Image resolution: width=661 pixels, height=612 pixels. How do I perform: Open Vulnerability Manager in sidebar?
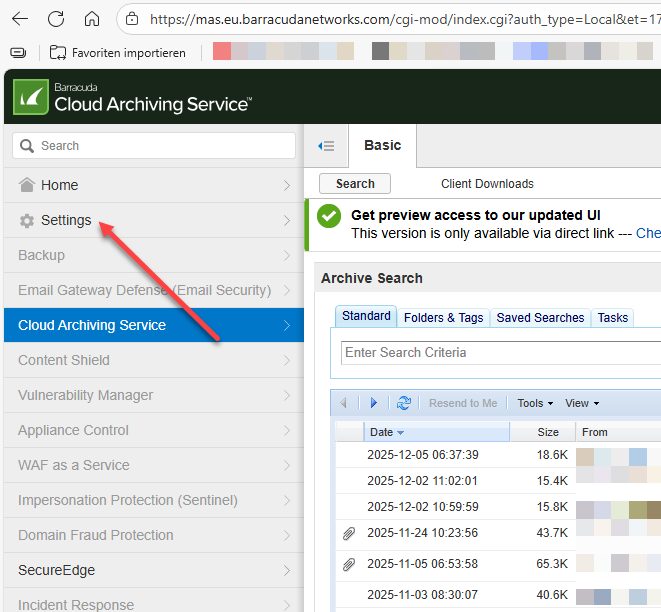154,395
